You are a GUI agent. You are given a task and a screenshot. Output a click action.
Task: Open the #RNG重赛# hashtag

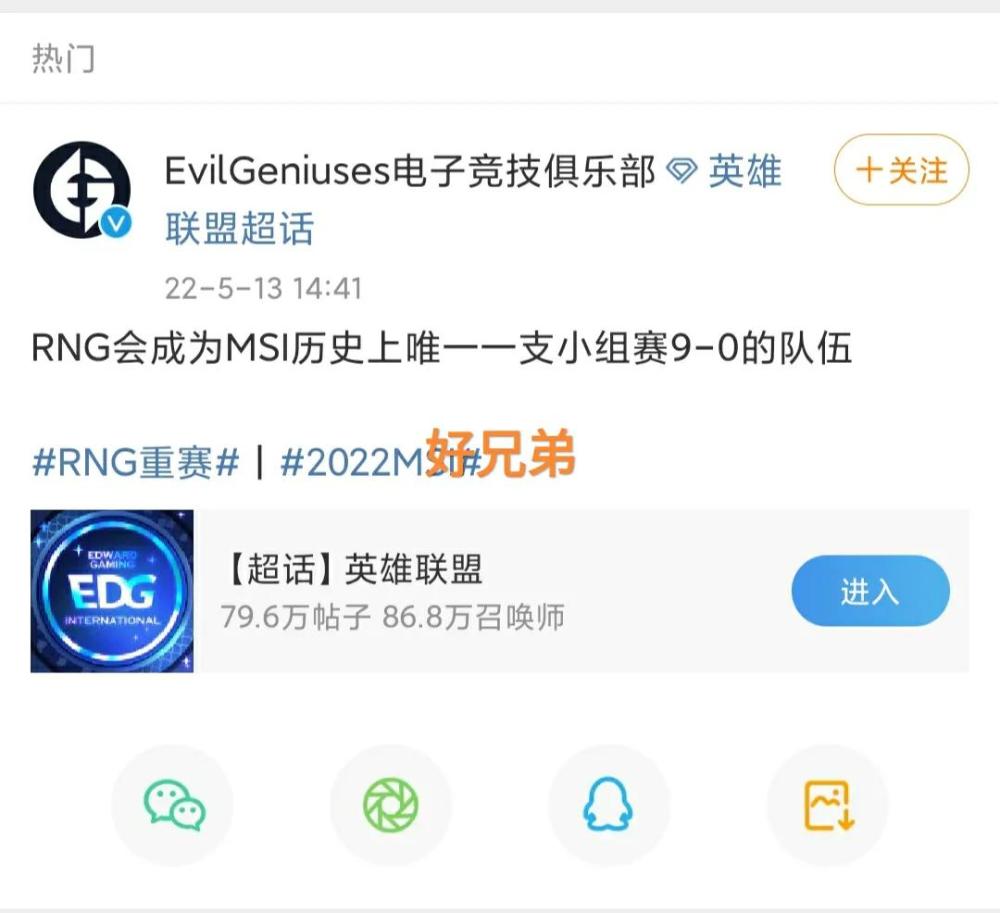pyautogui.click(x=136, y=462)
